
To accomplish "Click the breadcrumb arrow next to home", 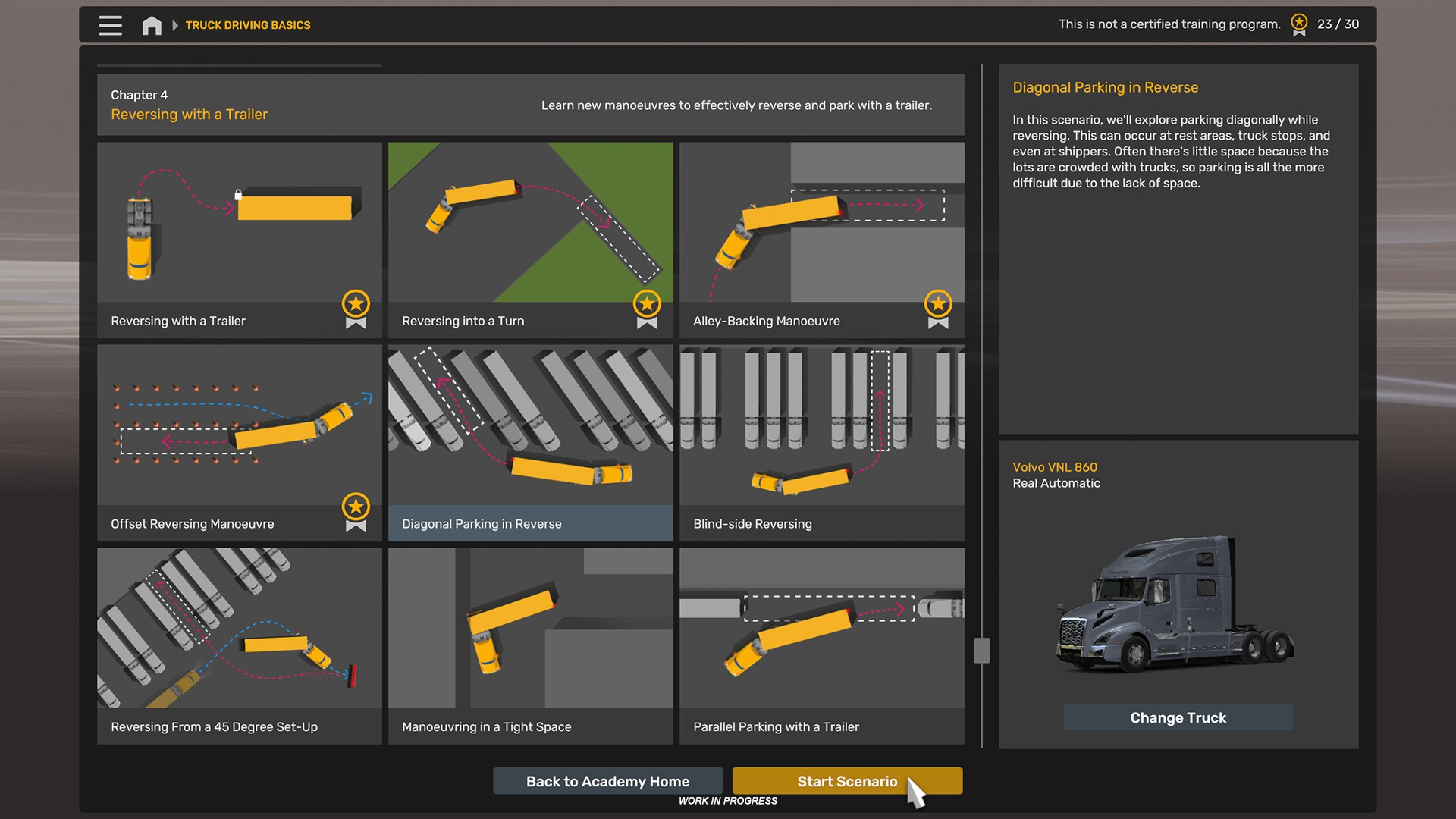I will (175, 25).
